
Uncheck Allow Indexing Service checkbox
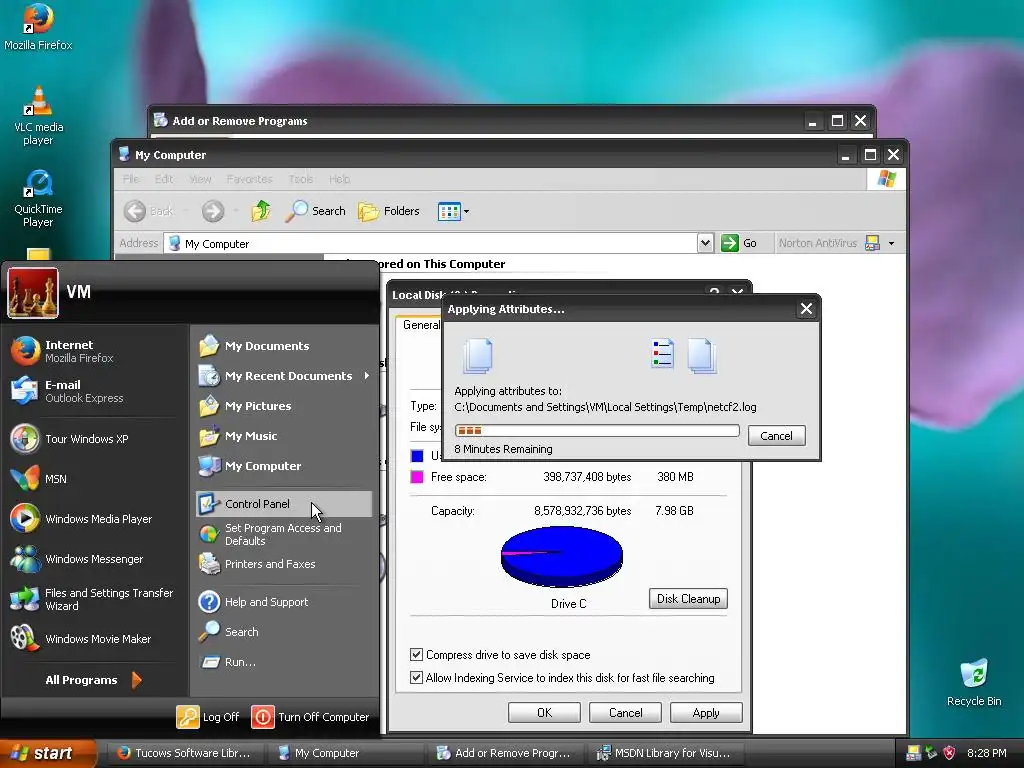tap(416, 677)
